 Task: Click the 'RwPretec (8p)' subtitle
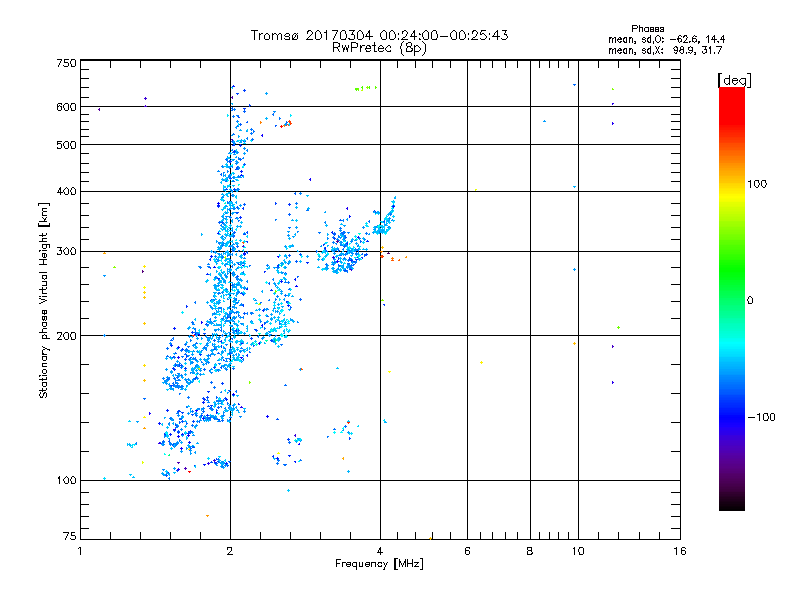click(x=379, y=48)
